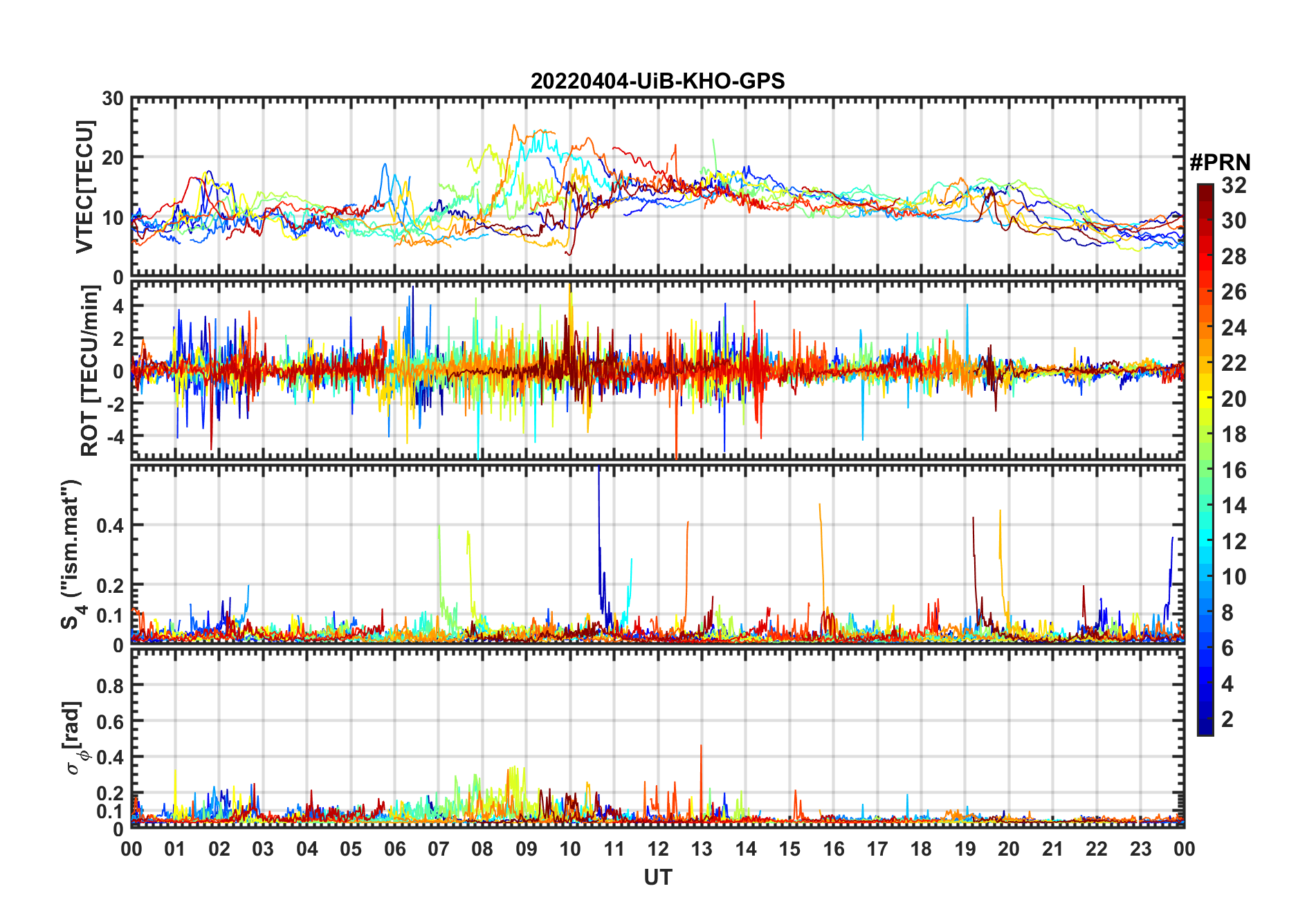
Task: Click the plot title 20220404-UiB-KHO-GPS
Action: (657, 81)
